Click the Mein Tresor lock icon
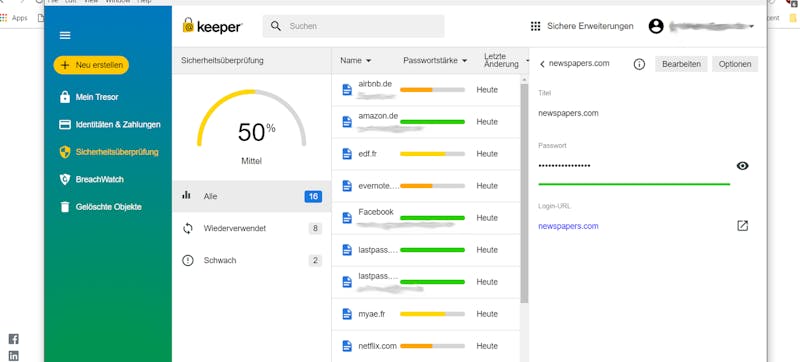This screenshot has height=362, width=800. click(x=65, y=97)
